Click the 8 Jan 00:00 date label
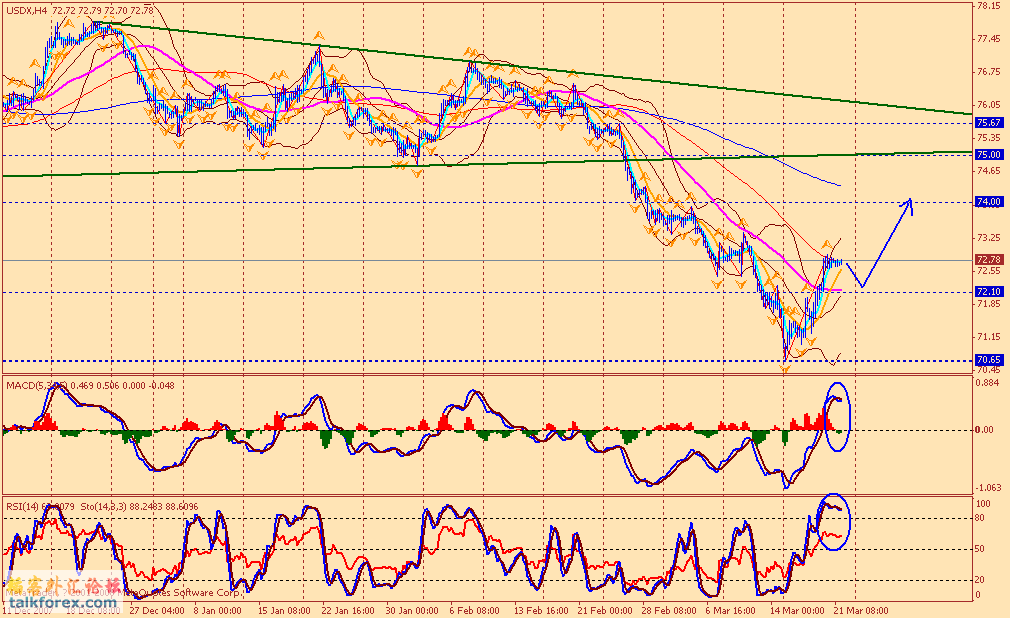 click(x=217, y=610)
